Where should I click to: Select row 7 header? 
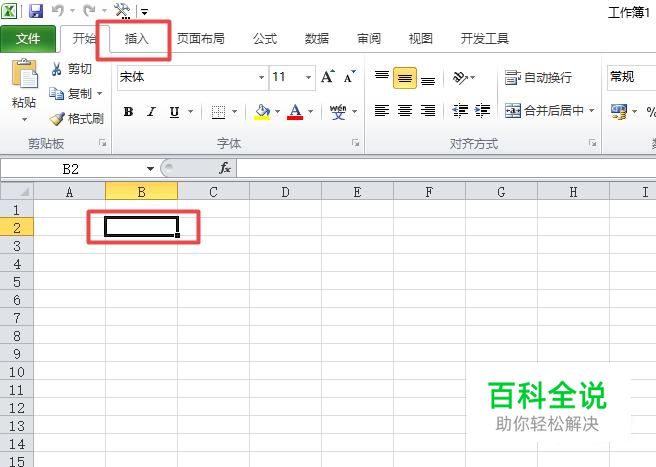(17, 318)
